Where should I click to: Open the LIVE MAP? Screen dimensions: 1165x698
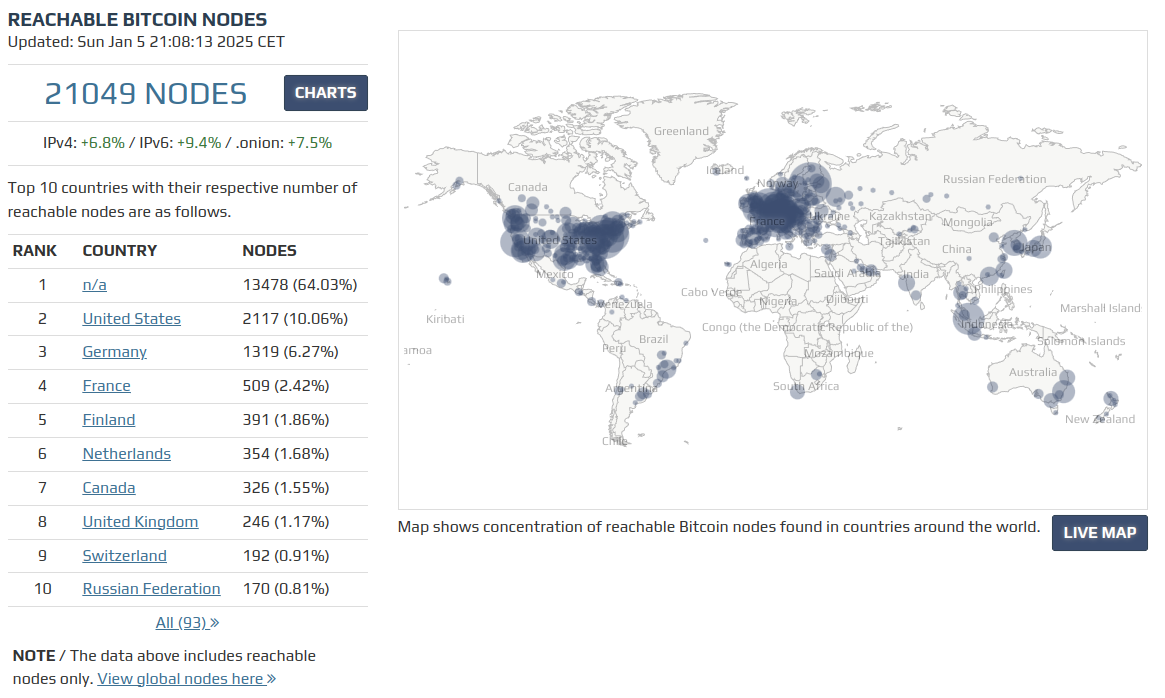click(x=1099, y=533)
